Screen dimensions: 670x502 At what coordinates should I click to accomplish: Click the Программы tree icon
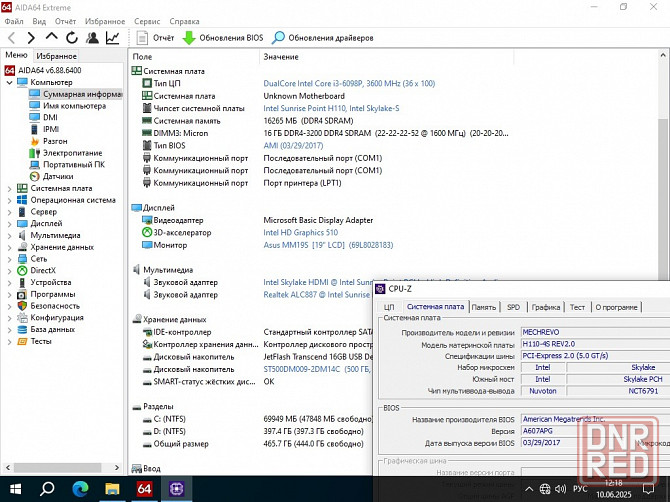[x=22, y=294]
